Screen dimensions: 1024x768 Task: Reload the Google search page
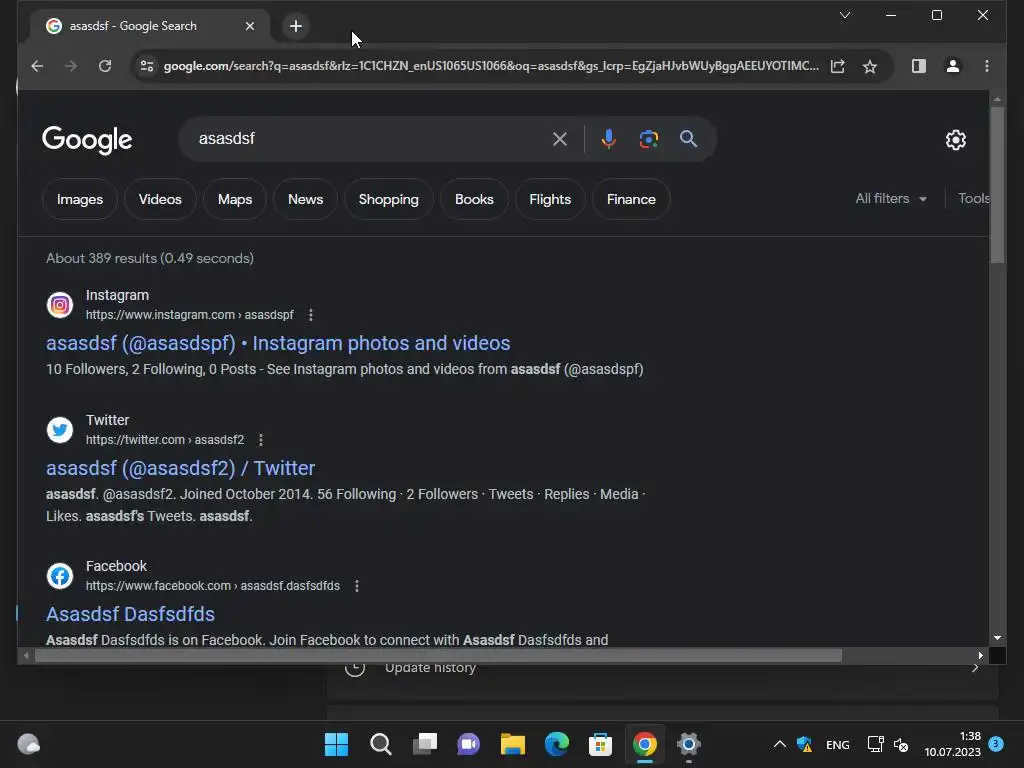point(104,66)
